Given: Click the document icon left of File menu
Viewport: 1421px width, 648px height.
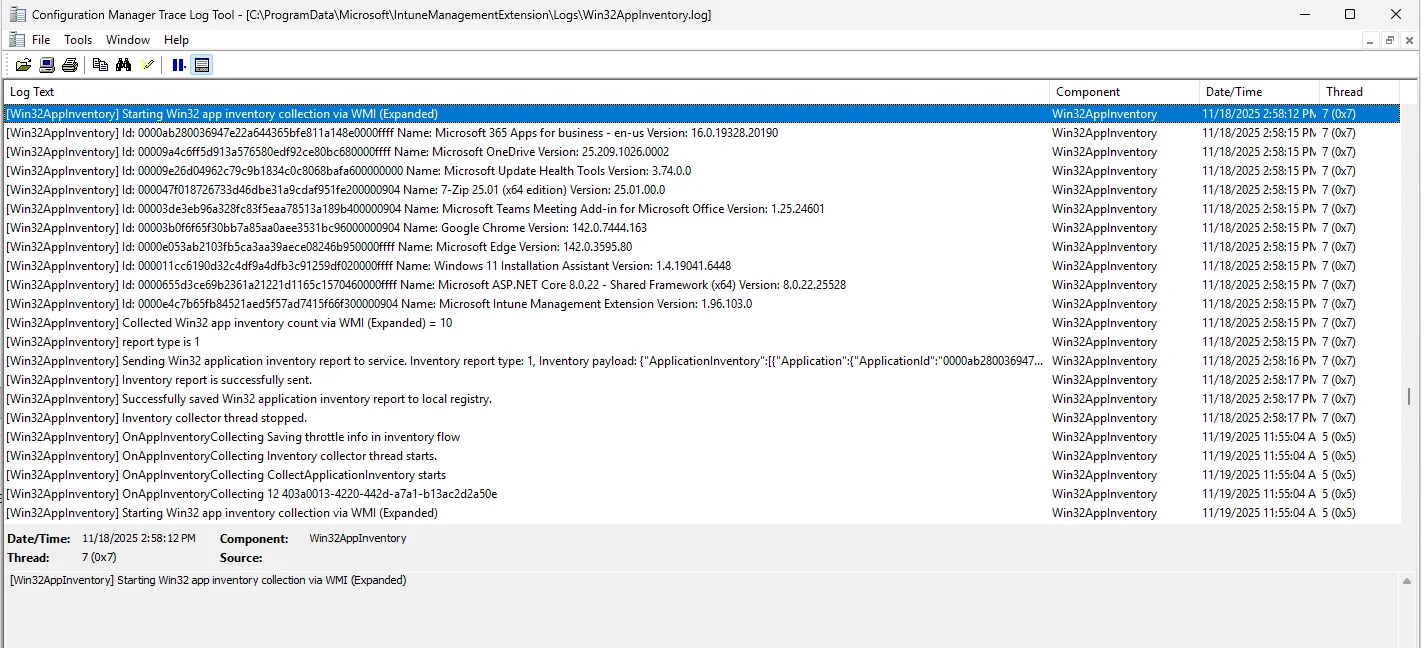Looking at the screenshot, I should [17, 39].
